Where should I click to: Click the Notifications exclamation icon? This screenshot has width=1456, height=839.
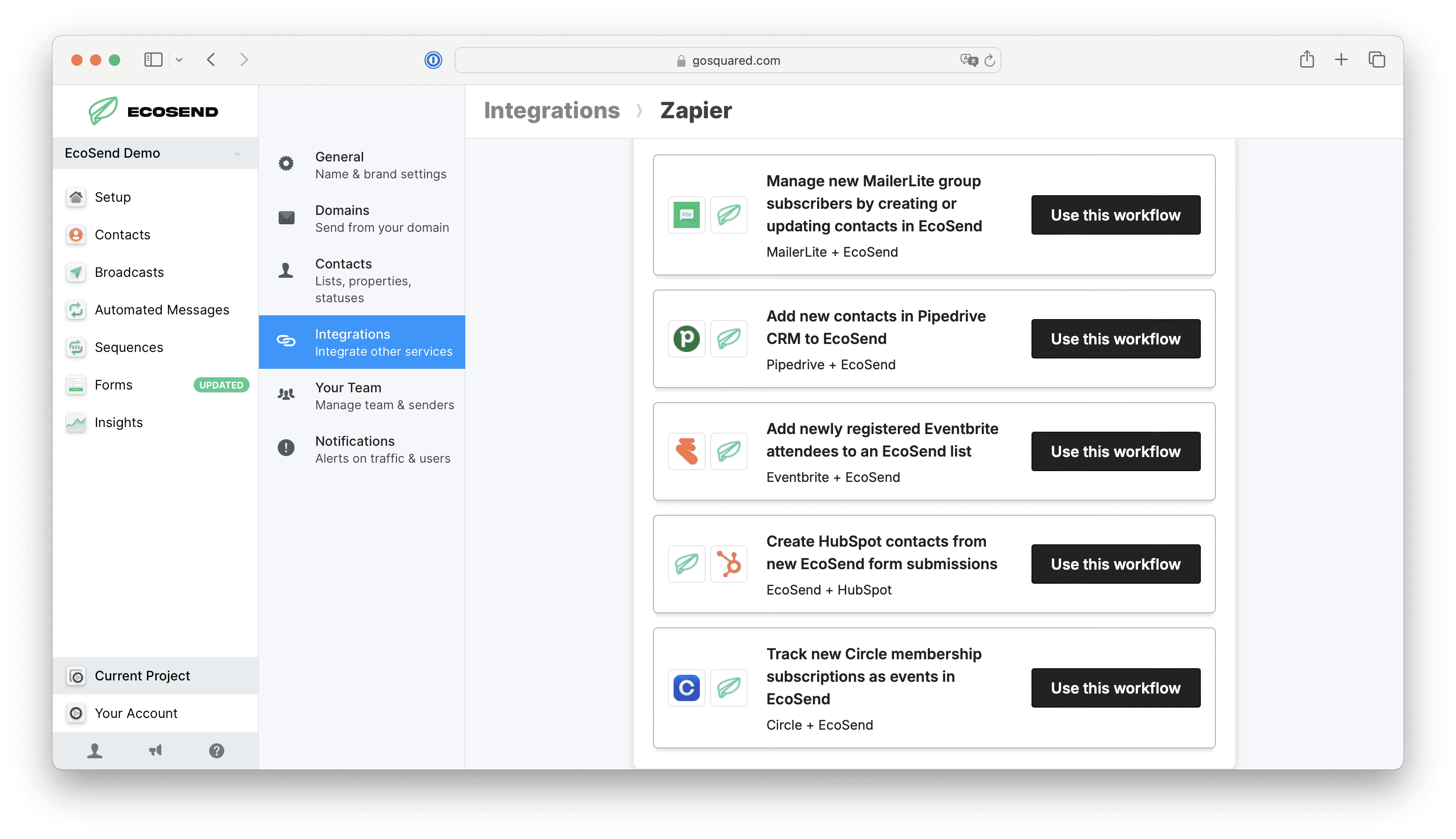[x=286, y=448]
